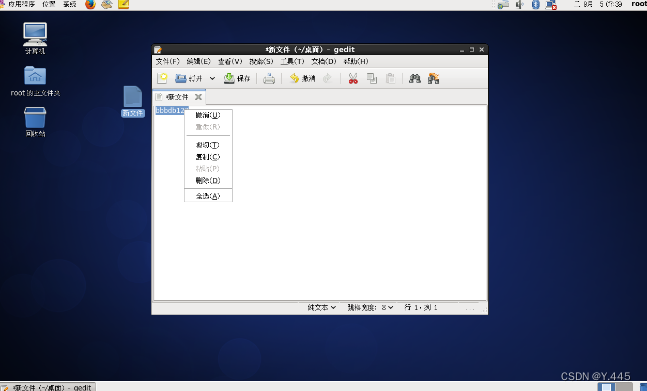
Task: Open the 纯文本 syntax dropdown in the status bar
Action: [x=322, y=307]
